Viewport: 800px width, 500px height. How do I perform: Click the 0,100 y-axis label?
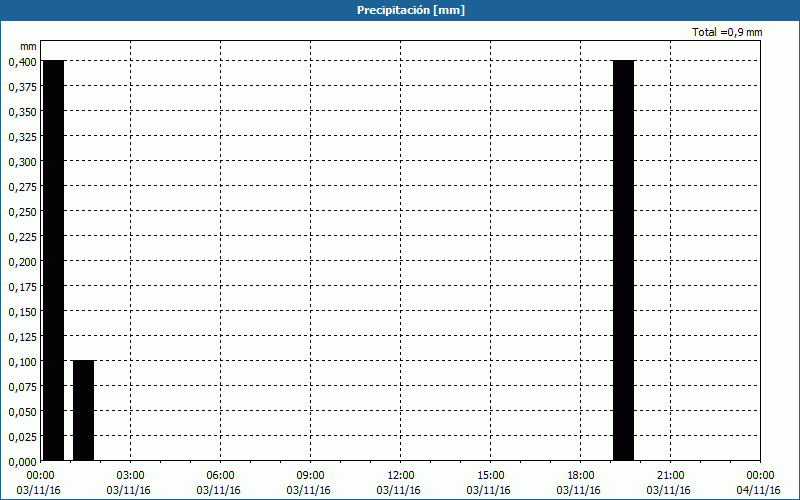[22, 361]
